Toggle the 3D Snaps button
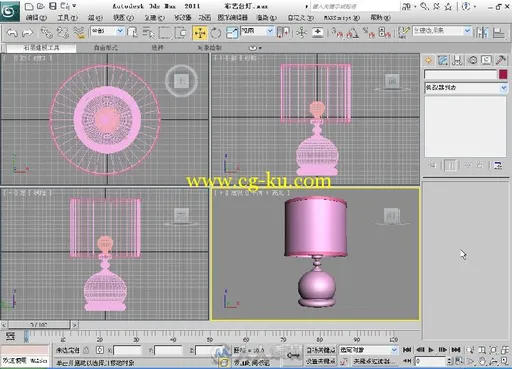 pos(337,32)
